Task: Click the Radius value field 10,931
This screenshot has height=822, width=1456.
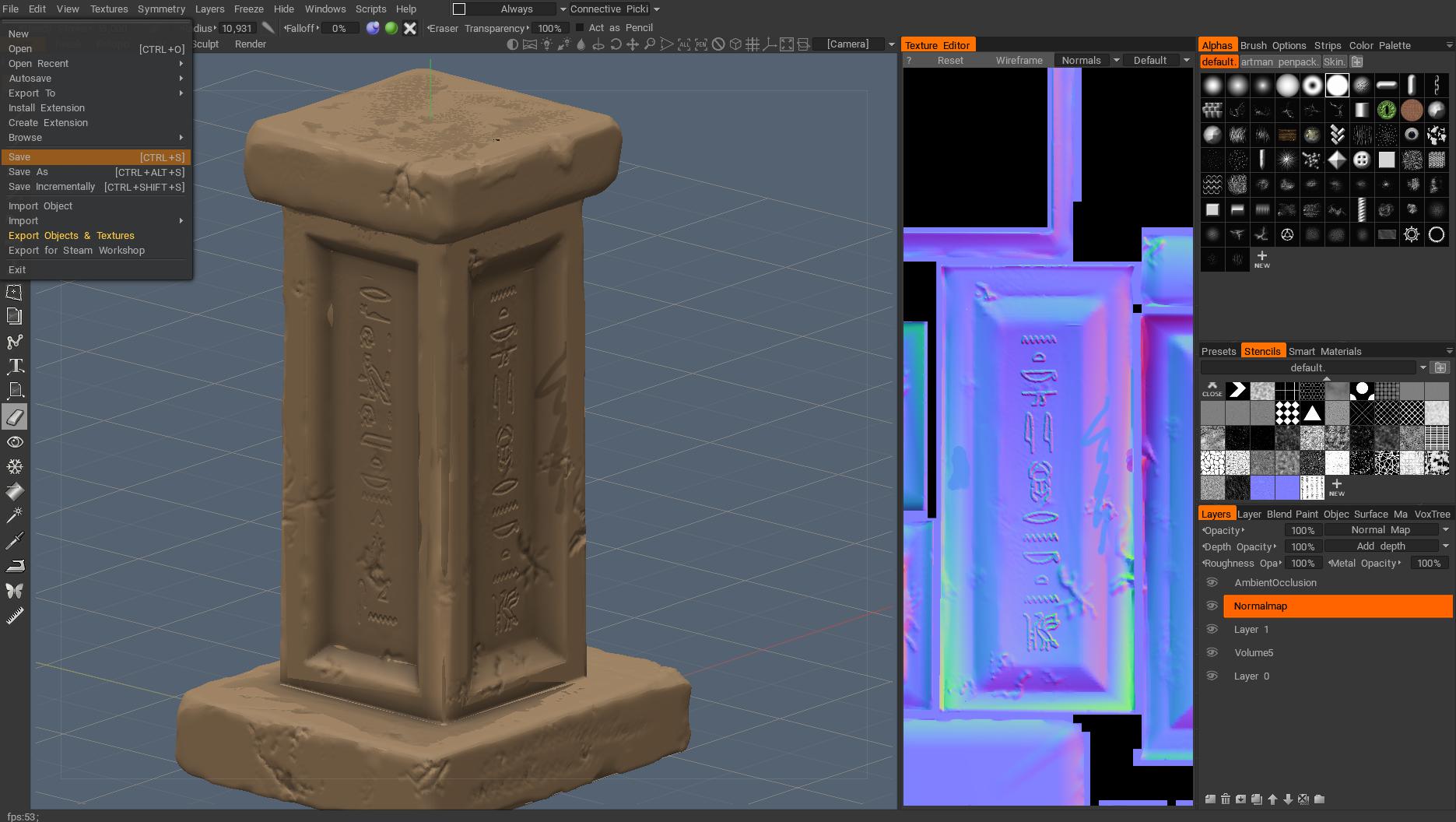Action: (x=237, y=28)
